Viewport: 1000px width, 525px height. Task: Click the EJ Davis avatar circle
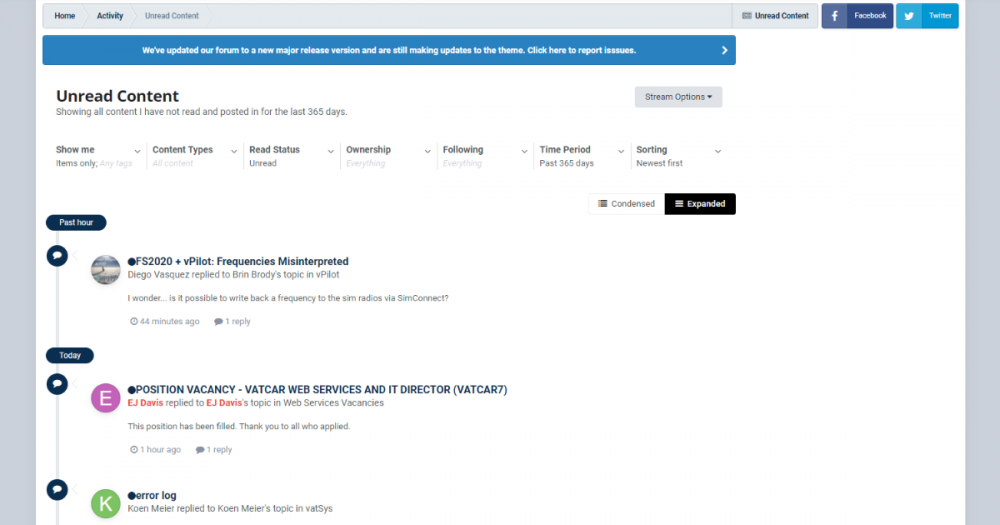[x=106, y=398]
